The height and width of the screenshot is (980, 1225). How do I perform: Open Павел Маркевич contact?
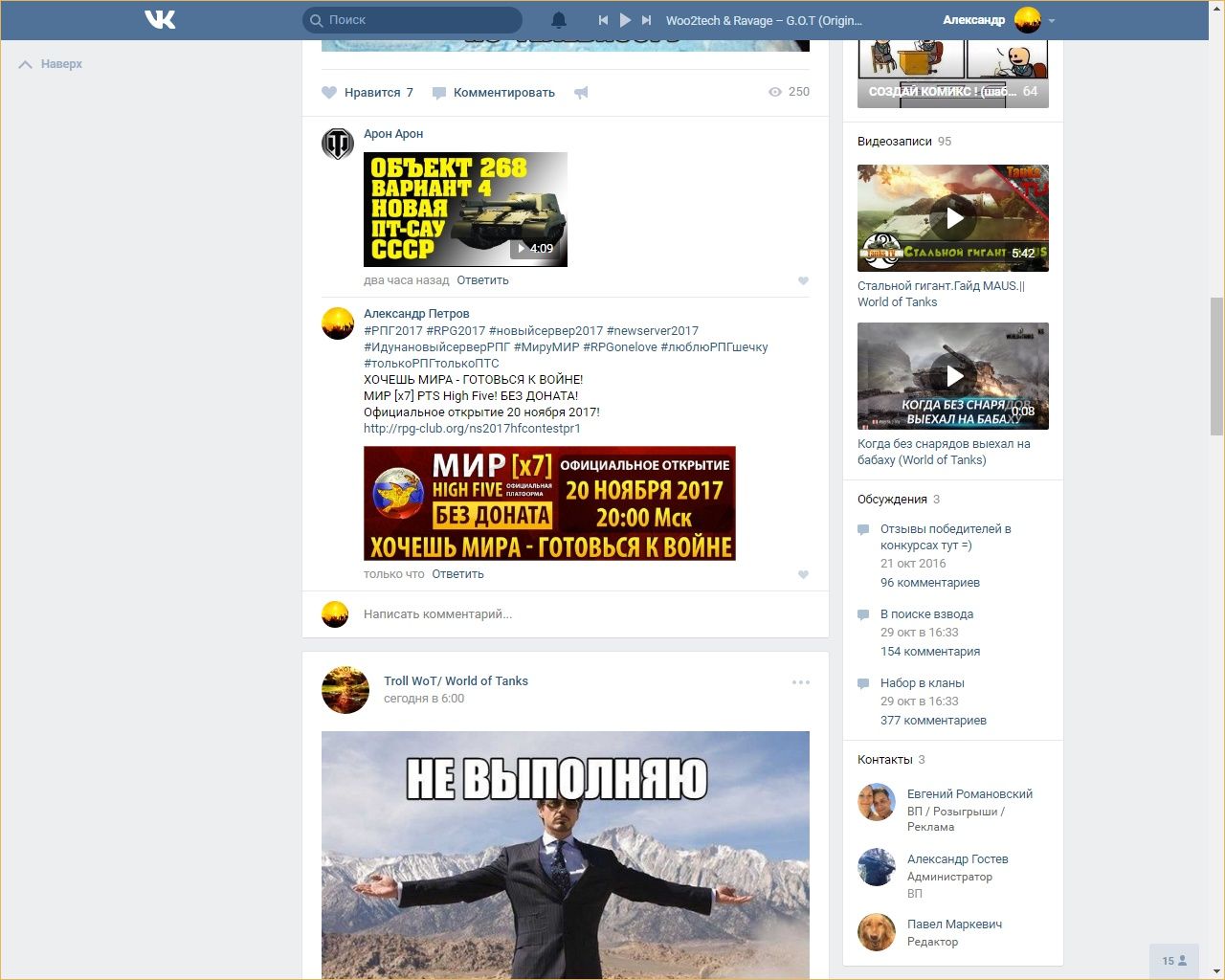pyautogui.click(x=954, y=924)
